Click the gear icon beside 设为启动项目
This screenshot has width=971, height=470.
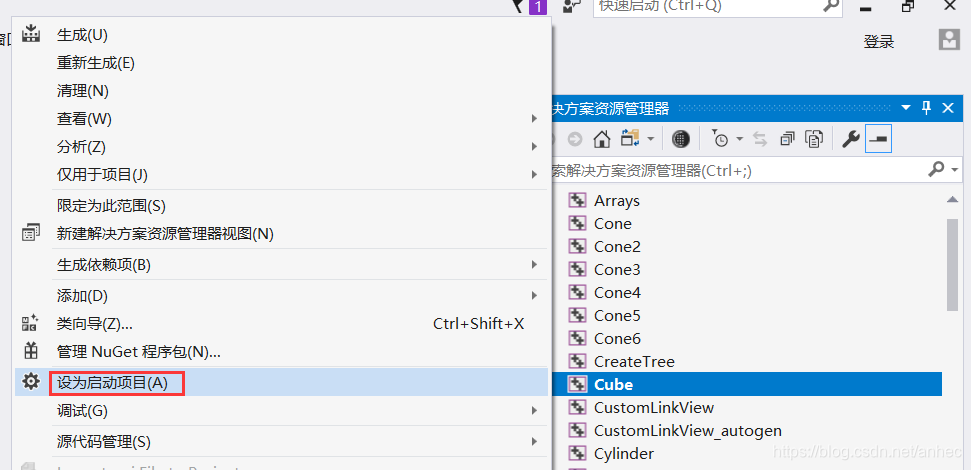(x=30, y=381)
